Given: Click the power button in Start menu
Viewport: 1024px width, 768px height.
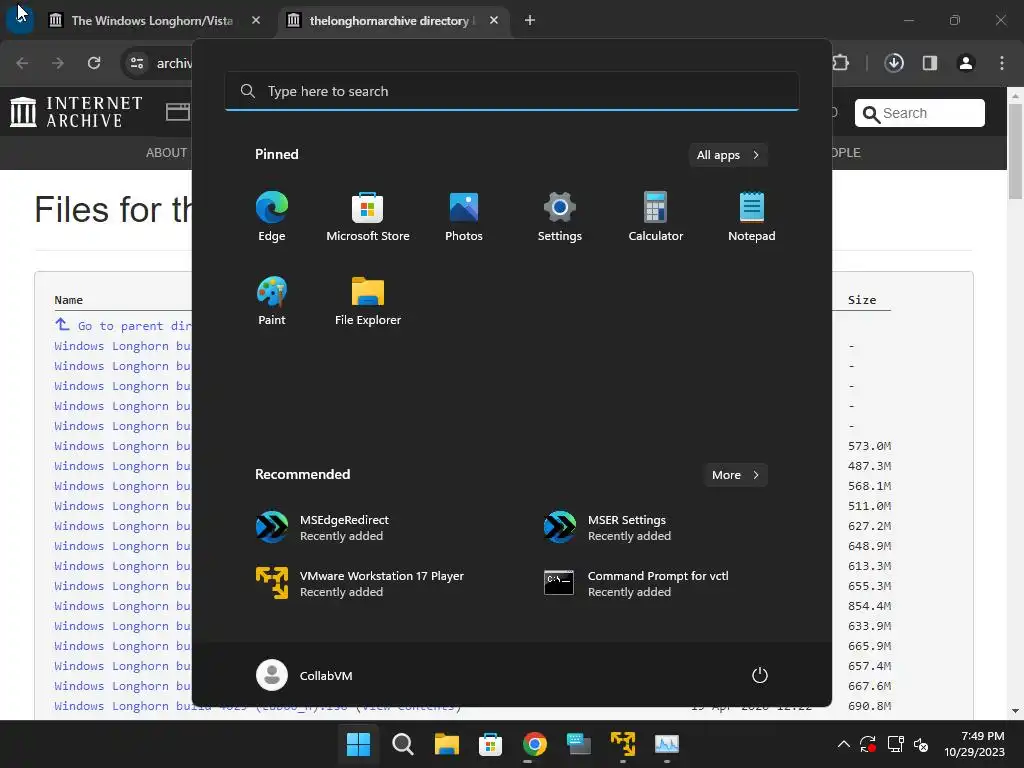Looking at the screenshot, I should click(760, 675).
